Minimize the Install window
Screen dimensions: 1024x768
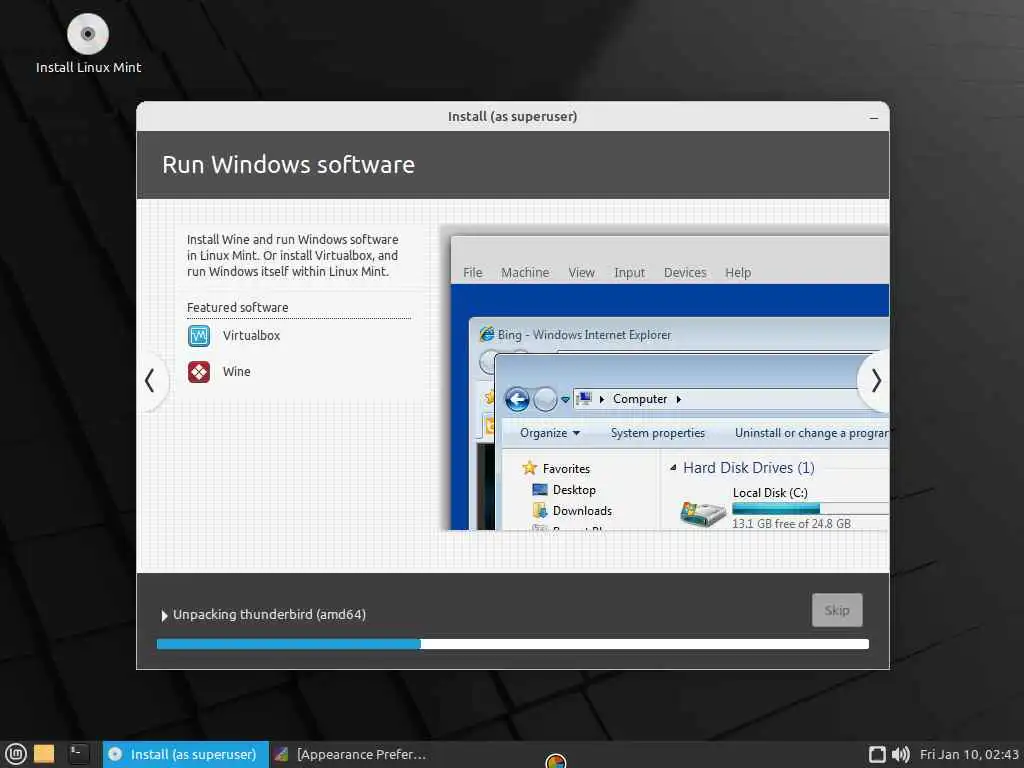pyautogui.click(x=874, y=118)
